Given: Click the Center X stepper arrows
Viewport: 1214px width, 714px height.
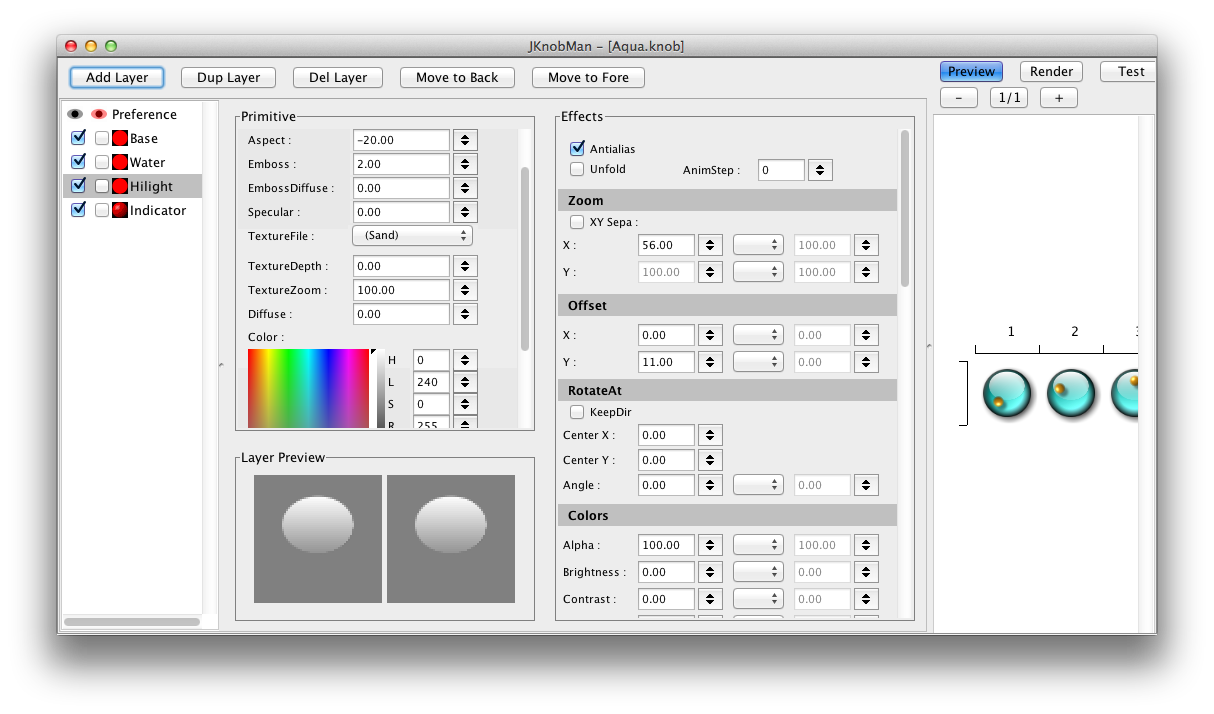Looking at the screenshot, I should (710, 435).
